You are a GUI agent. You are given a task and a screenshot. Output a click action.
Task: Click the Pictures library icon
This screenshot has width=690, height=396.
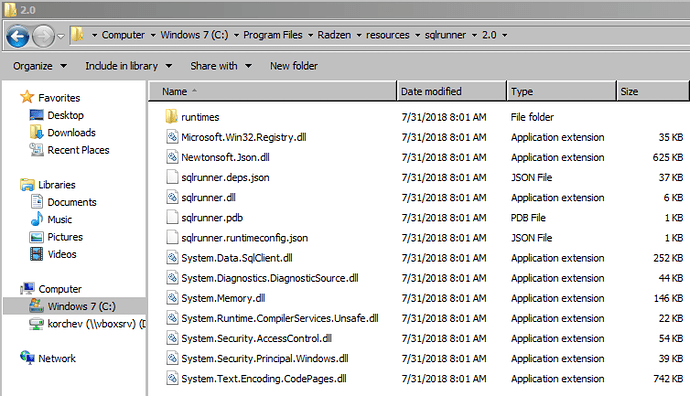[37, 237]
